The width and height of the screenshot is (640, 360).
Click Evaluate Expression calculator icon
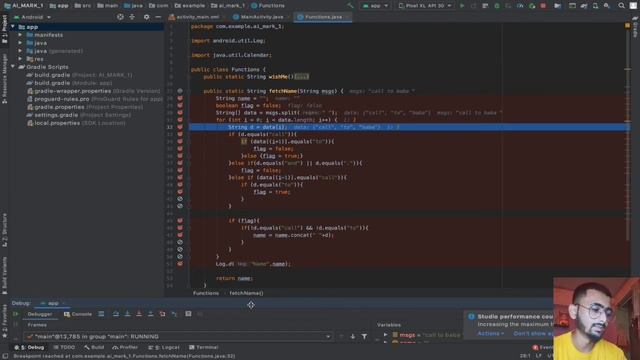click(x=188, y=314)
